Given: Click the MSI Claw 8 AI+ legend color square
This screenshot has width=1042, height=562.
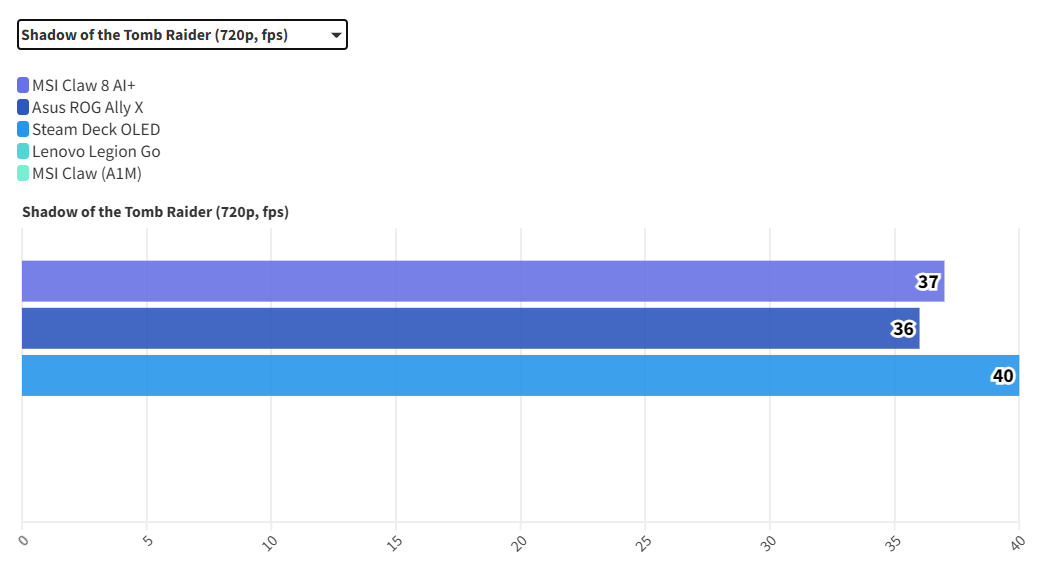Looking at the screenshot, I should coord(23,85).
